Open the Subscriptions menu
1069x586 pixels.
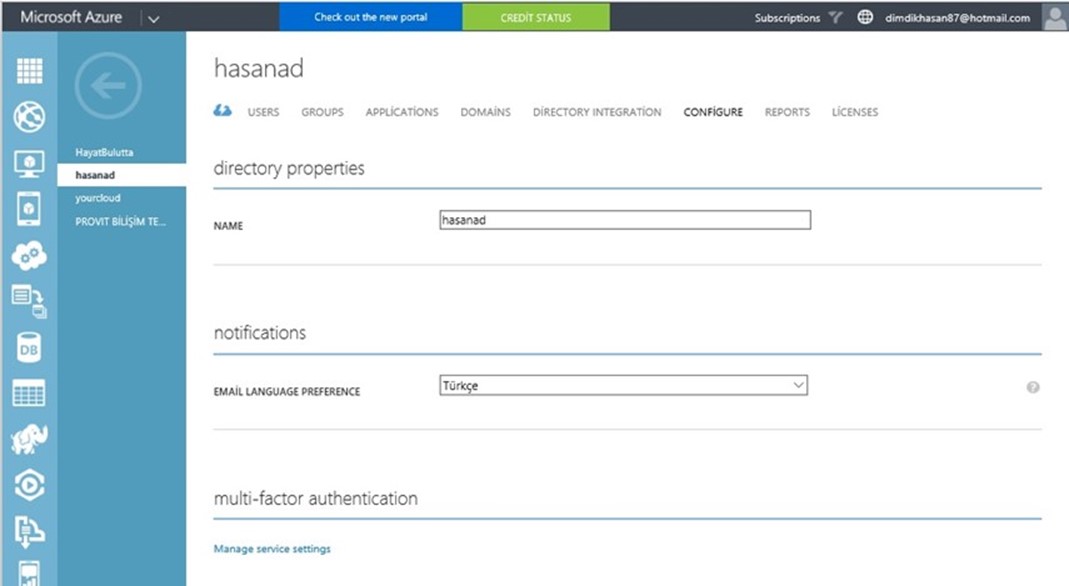coord(787,18)
